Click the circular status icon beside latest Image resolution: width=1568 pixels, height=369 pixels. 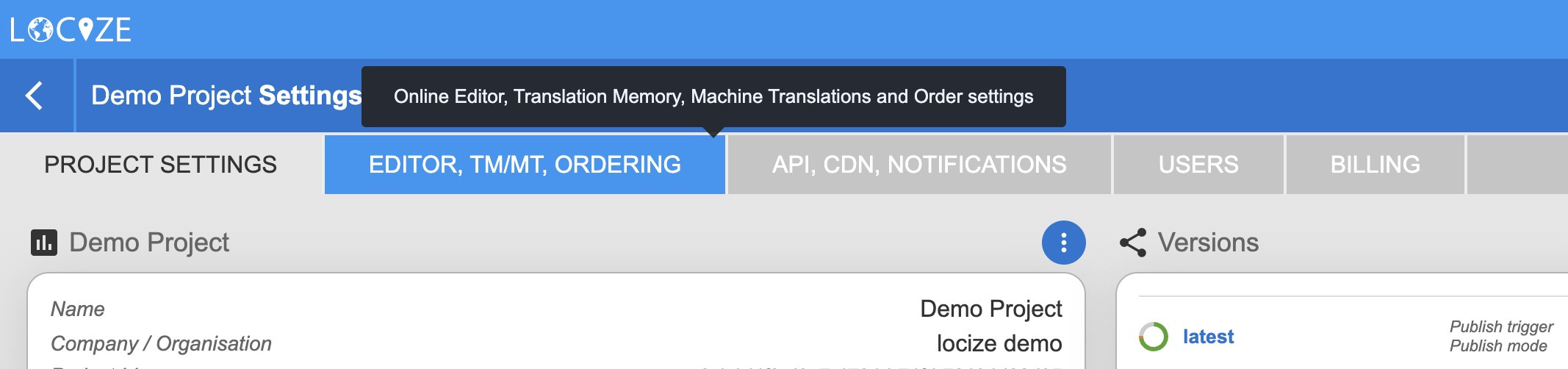(x=1153, y=337)
